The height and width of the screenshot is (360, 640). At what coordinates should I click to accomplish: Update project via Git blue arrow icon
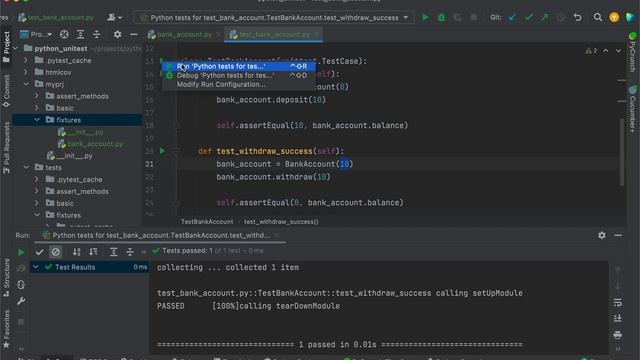point(513,18)
